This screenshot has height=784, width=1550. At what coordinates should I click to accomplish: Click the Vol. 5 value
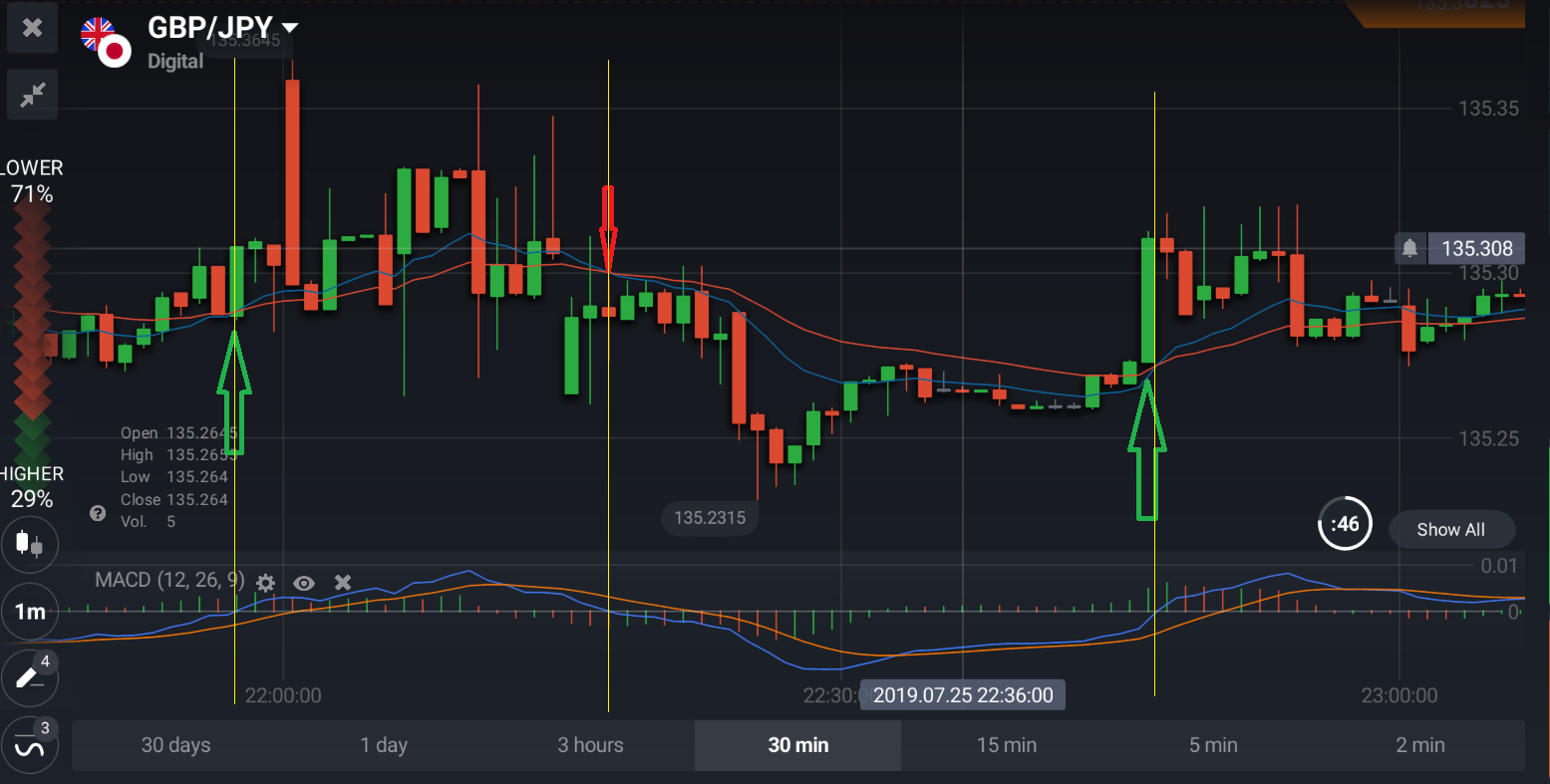click(x=148, y=522)
